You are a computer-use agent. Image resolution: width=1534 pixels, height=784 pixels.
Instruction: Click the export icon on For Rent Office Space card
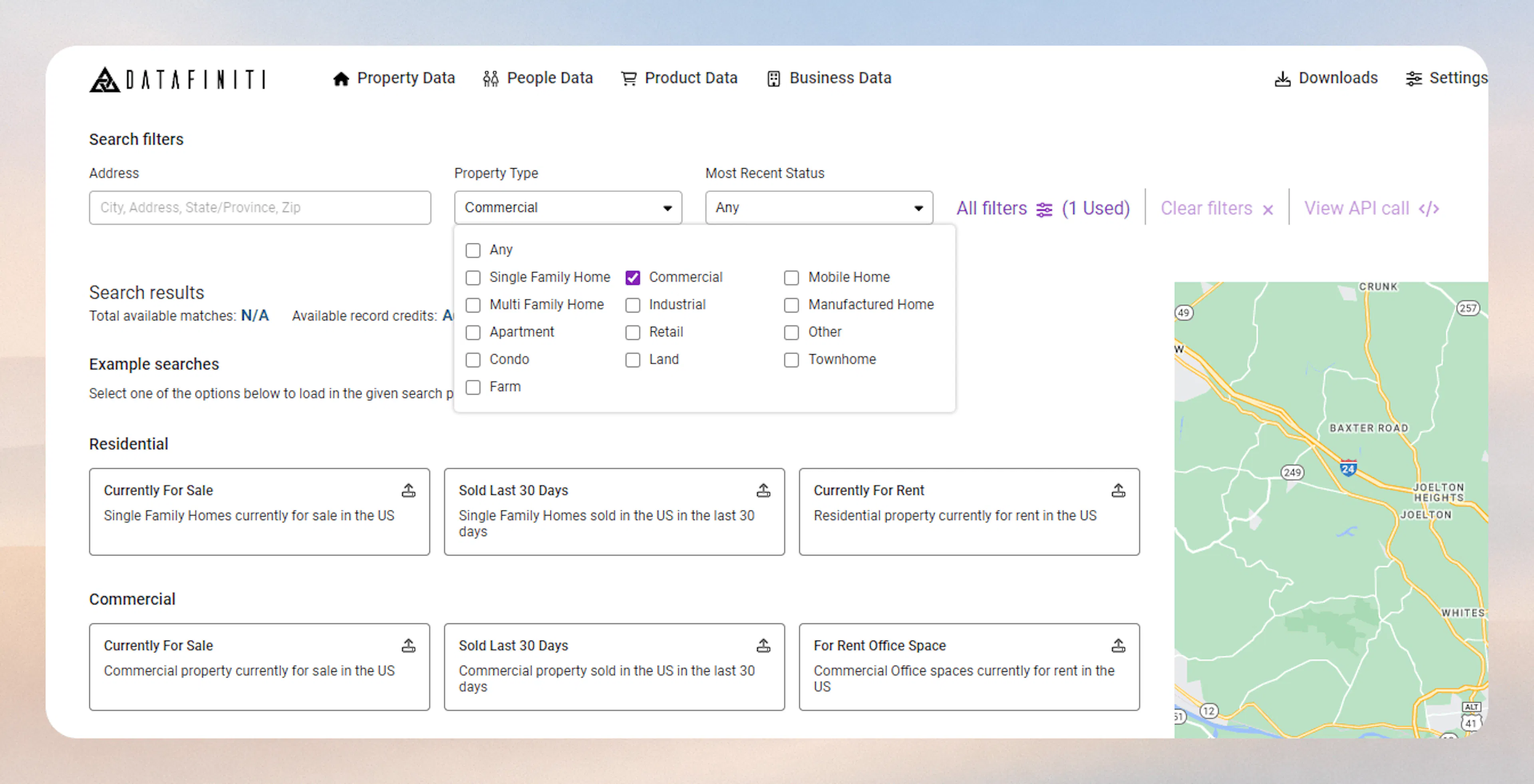pos(1119,645)
